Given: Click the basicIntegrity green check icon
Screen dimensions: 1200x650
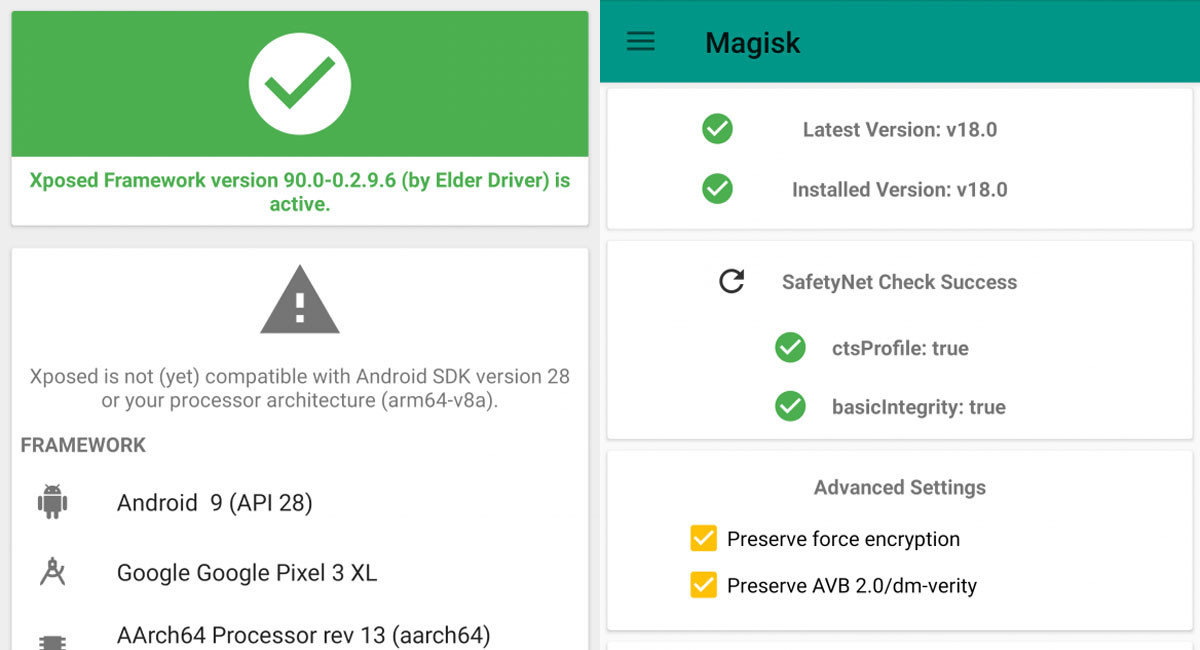Looking at the screenshot, I should click(790, 406).
